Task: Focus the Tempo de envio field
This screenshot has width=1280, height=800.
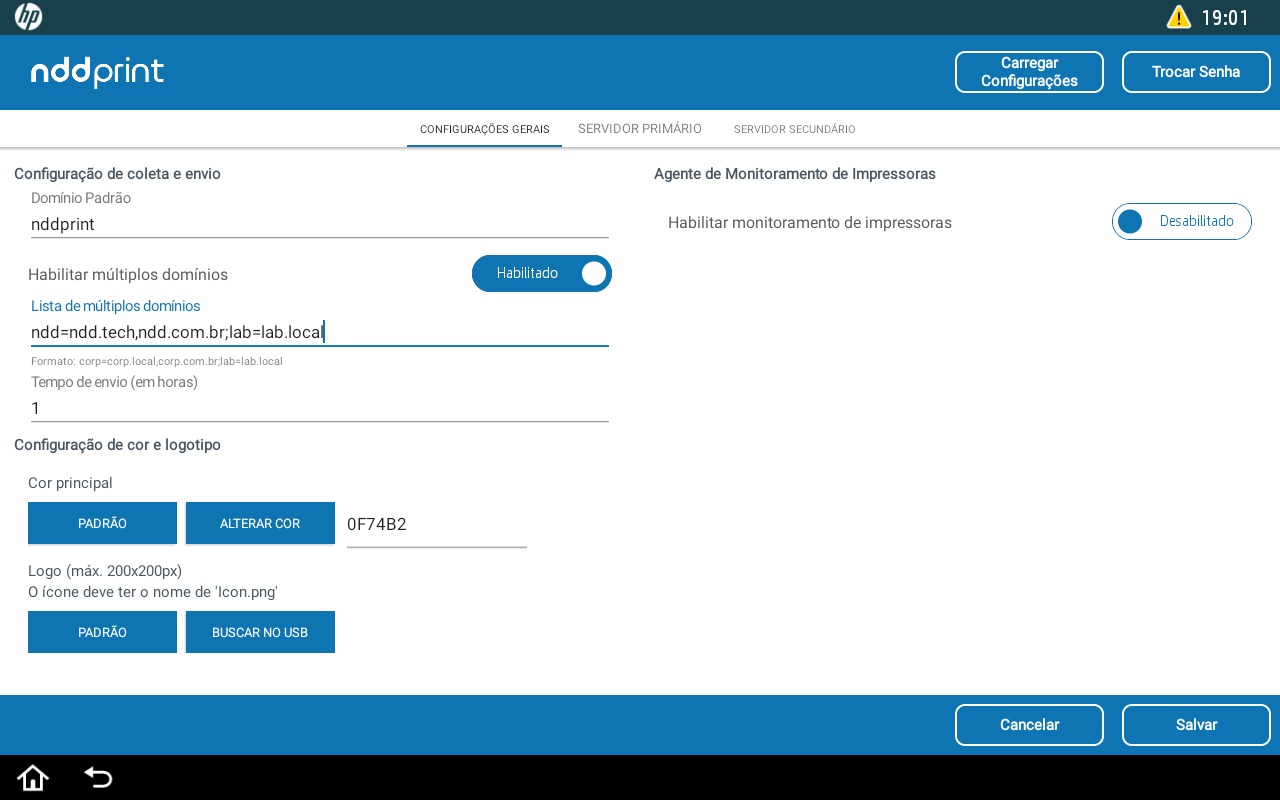Action: coord(320,408)
